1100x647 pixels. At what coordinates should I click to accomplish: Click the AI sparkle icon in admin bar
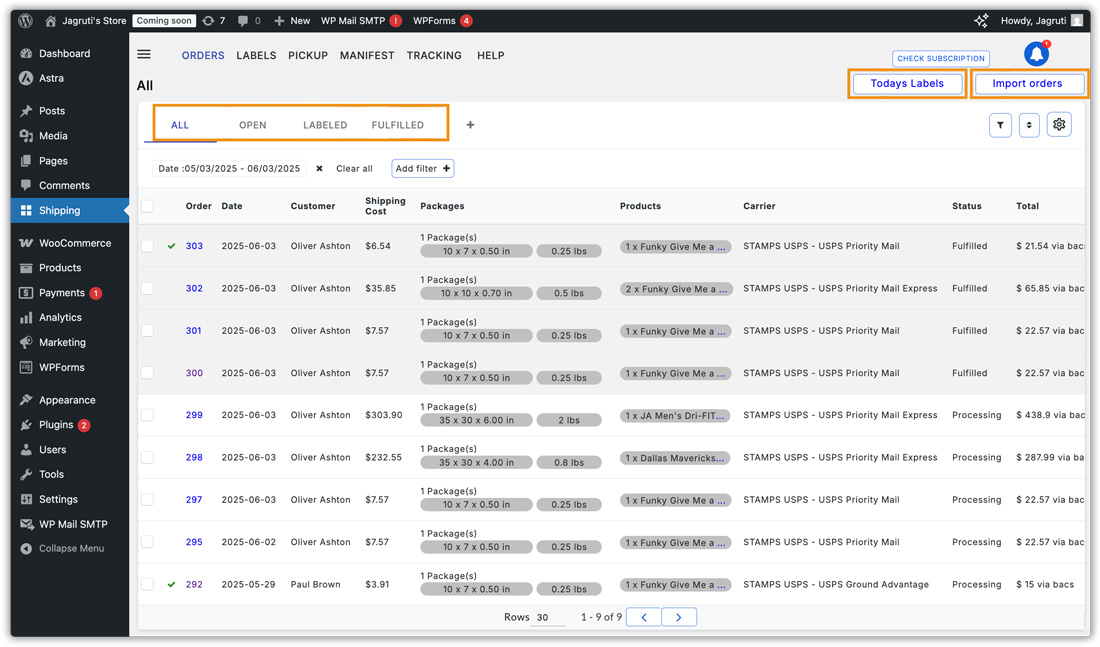(x=981, y=20)
